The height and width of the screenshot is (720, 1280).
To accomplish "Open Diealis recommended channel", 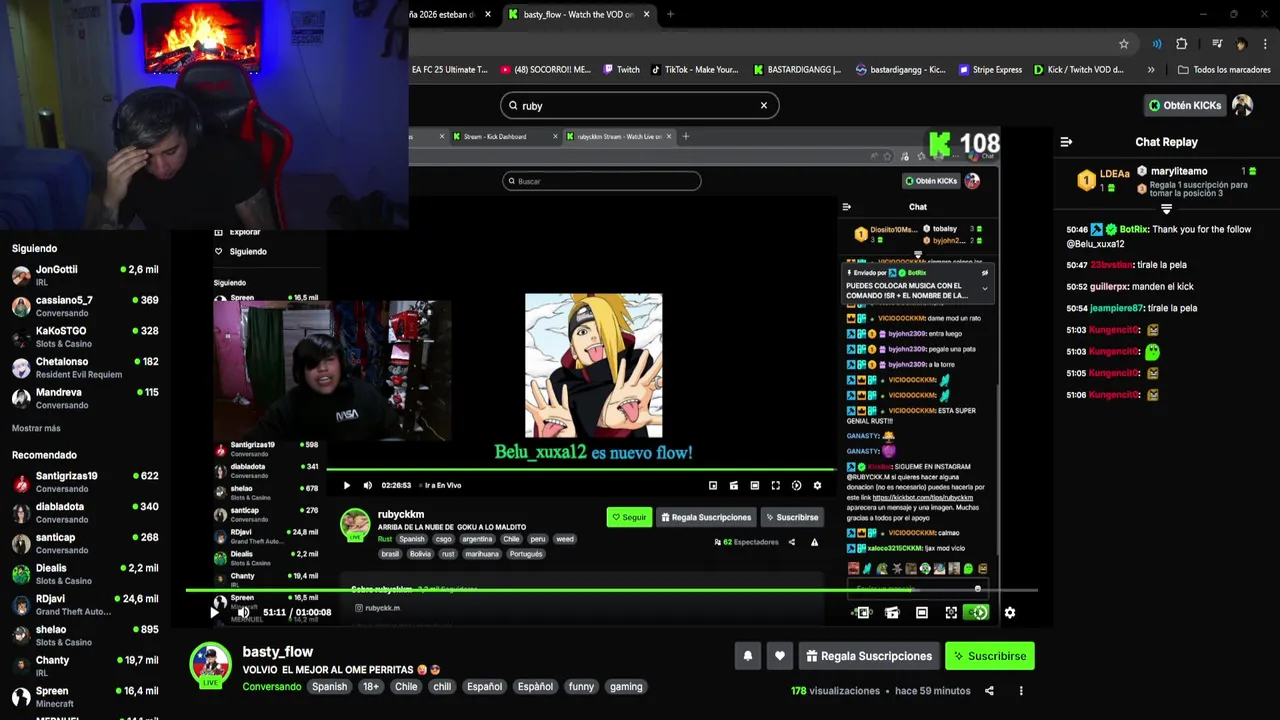I will [85, 574].
